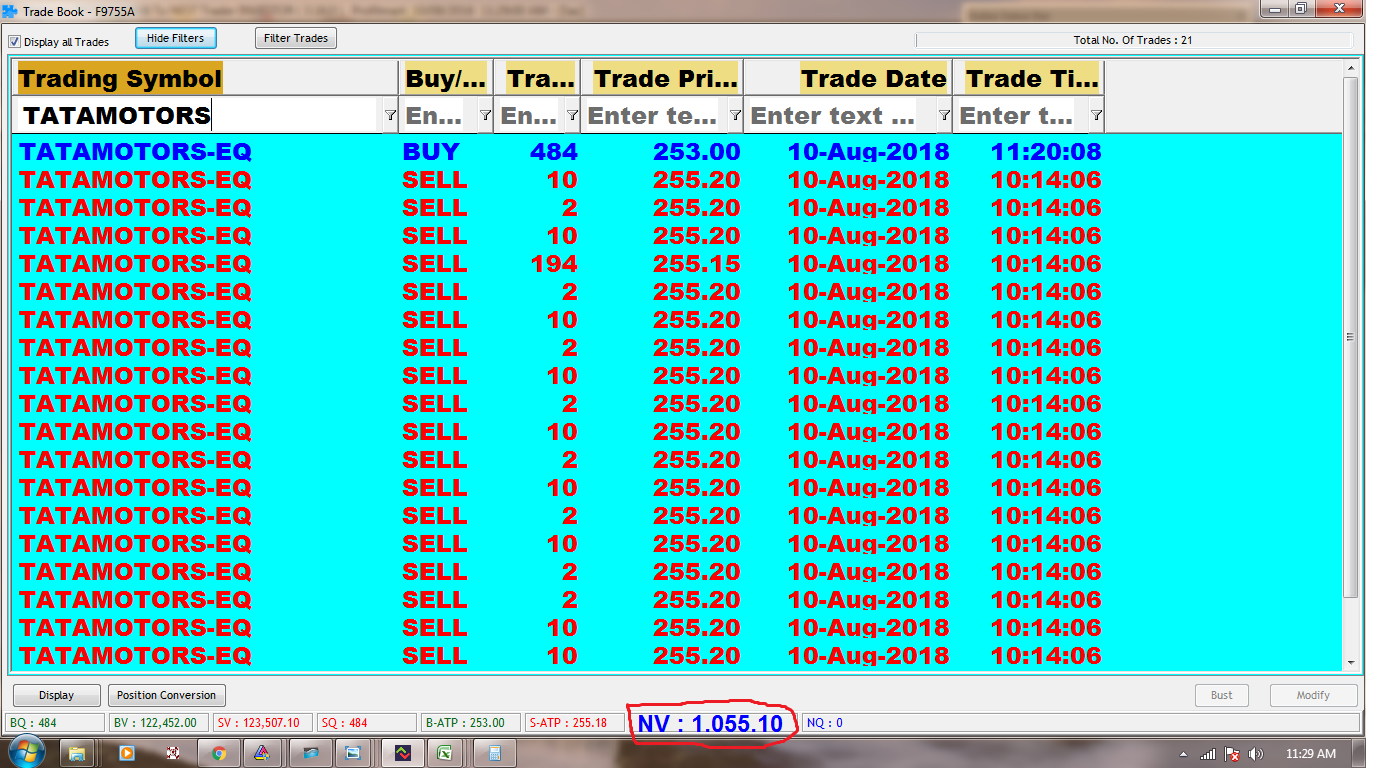Viewport: 1380px width, 768px height.
Task: Open Position Conversion
Action: (166, 695)
